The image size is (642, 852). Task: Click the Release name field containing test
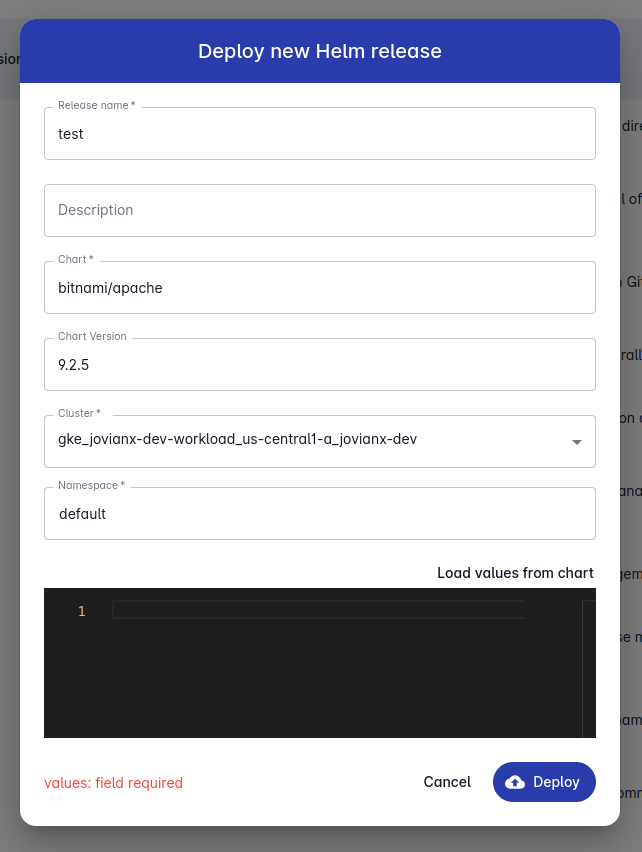[x=320, y=133]
